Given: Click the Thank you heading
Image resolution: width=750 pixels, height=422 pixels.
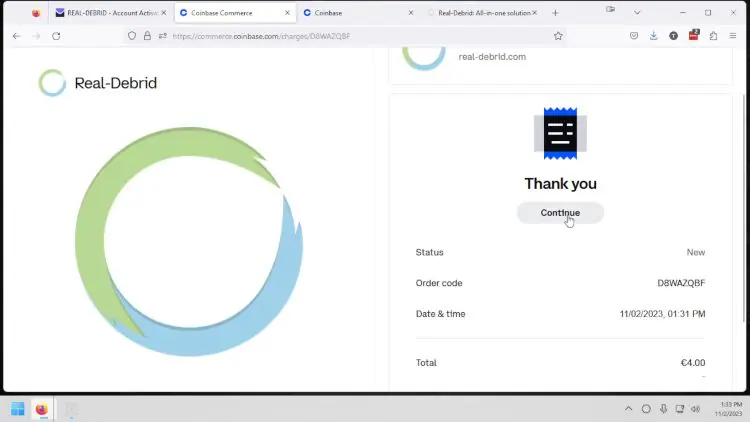Looking at the screenshot, I should coord(560,184).
